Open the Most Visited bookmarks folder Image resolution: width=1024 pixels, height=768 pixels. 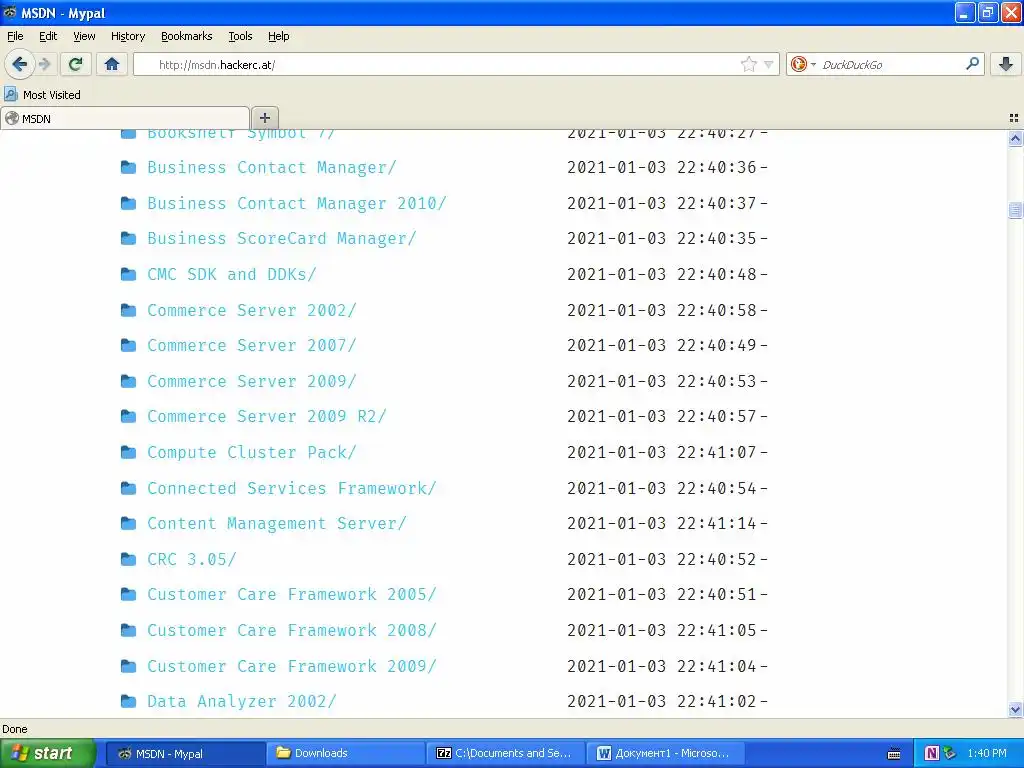42,95
